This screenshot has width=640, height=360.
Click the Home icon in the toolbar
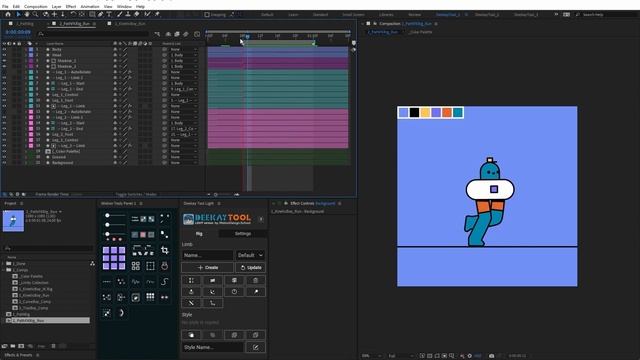[8, 14]
